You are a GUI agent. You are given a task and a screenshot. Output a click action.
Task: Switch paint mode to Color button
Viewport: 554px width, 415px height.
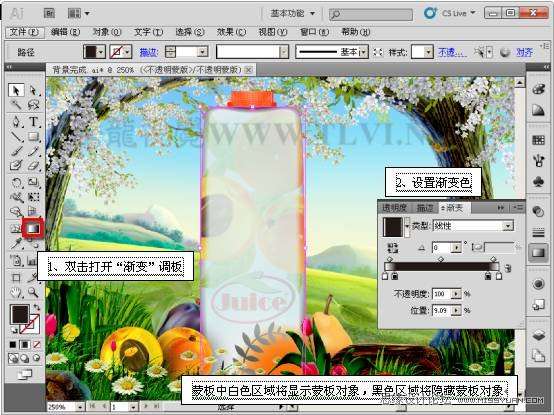[x=13, y=344]
